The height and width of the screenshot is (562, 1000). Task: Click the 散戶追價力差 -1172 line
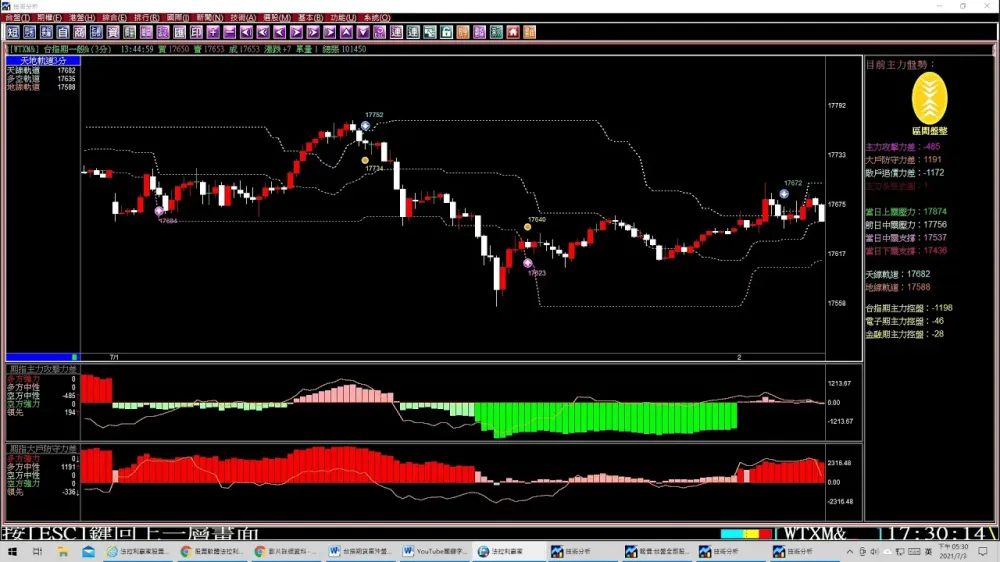tap(904, 173)
